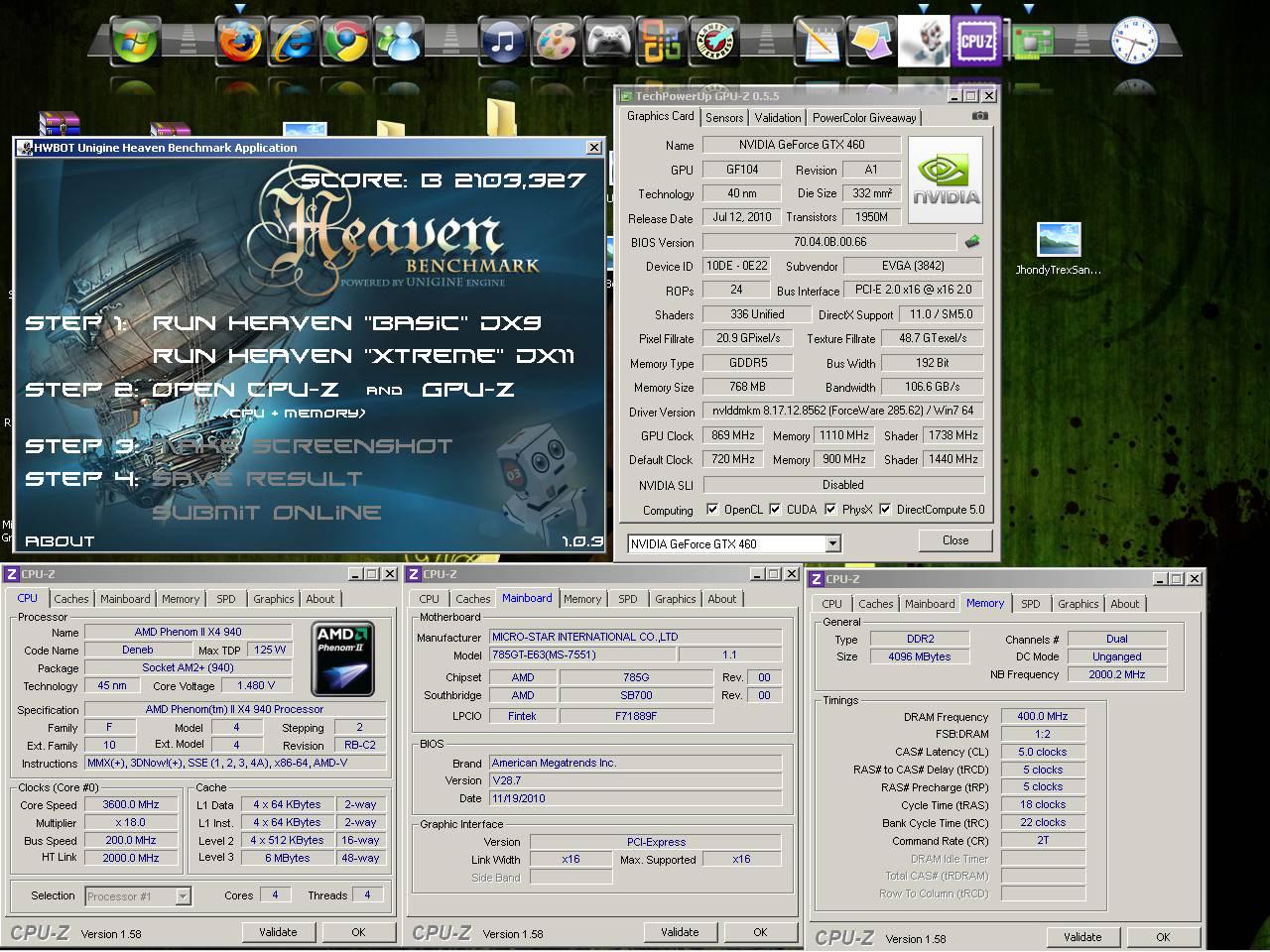
Task: Click Validate in CPU-Z Memory window
Action: (x=1082, y=937)
